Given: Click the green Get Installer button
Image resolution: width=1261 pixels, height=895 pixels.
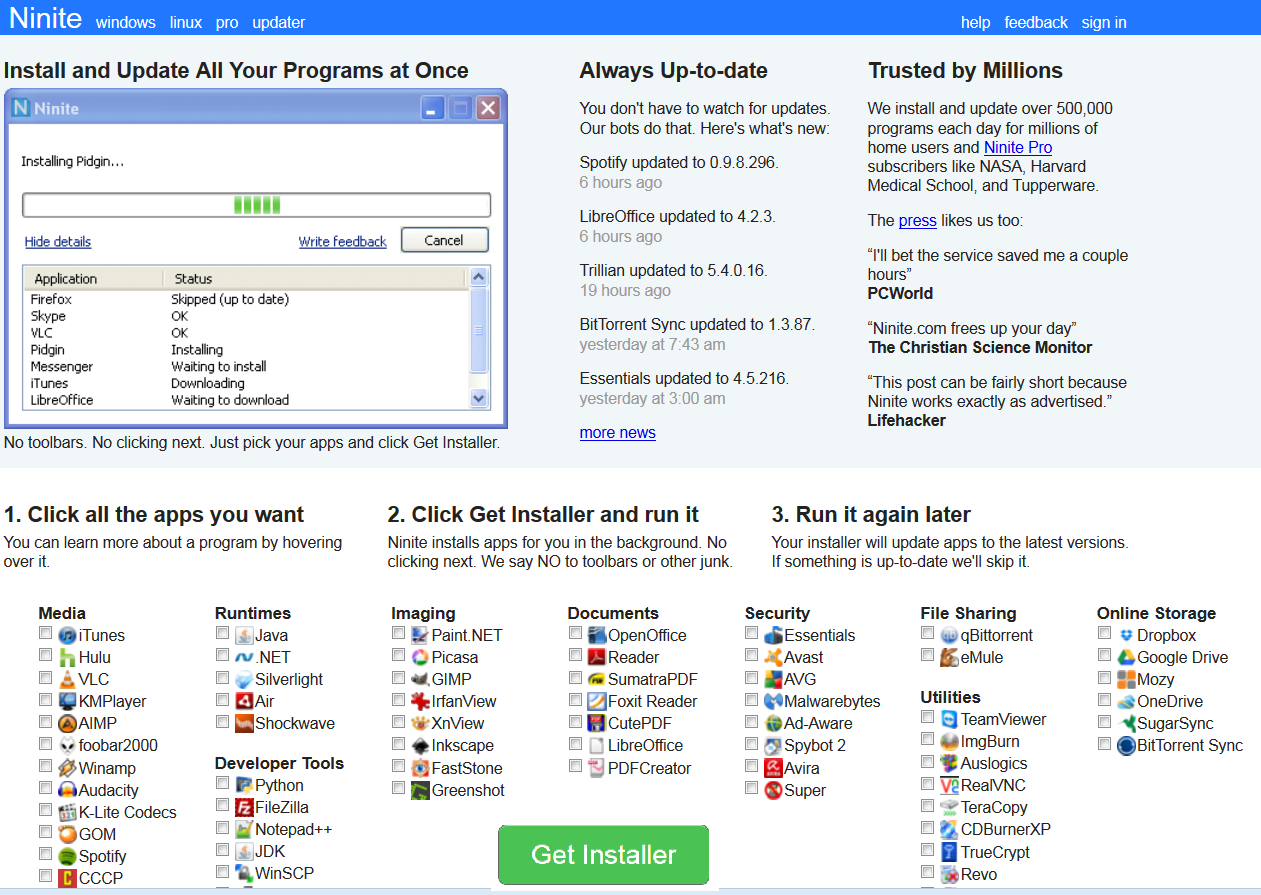Looking at the screenshot, I should click(604, 855).
